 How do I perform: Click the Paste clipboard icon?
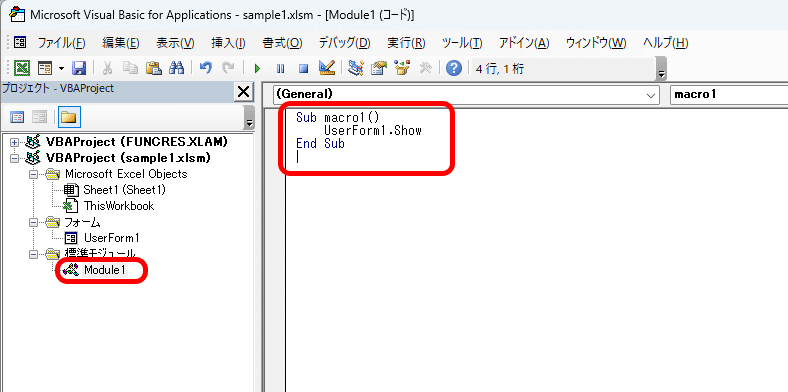coord(153,68)
